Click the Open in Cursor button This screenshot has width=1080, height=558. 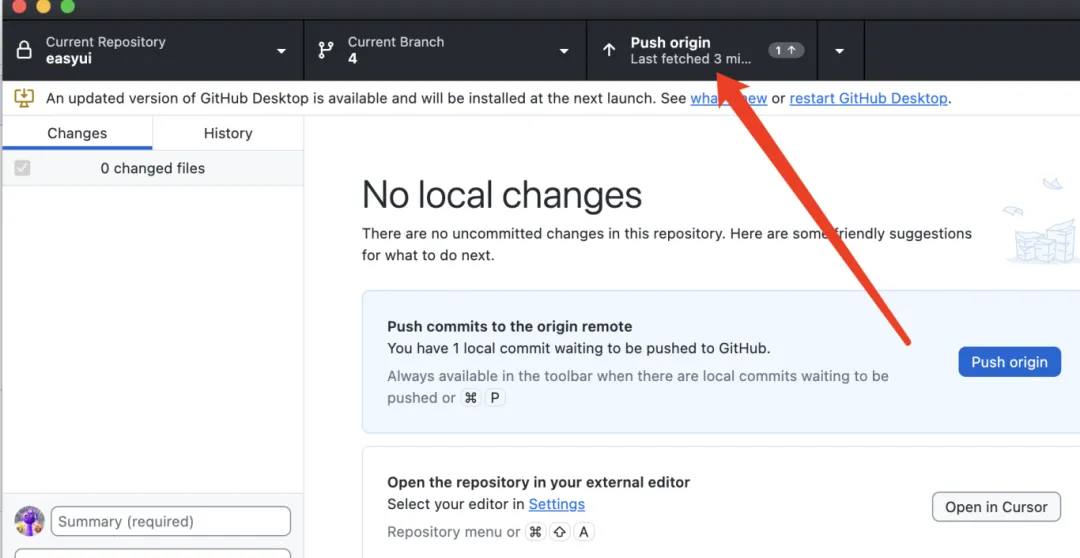click(x=996, y=506)
